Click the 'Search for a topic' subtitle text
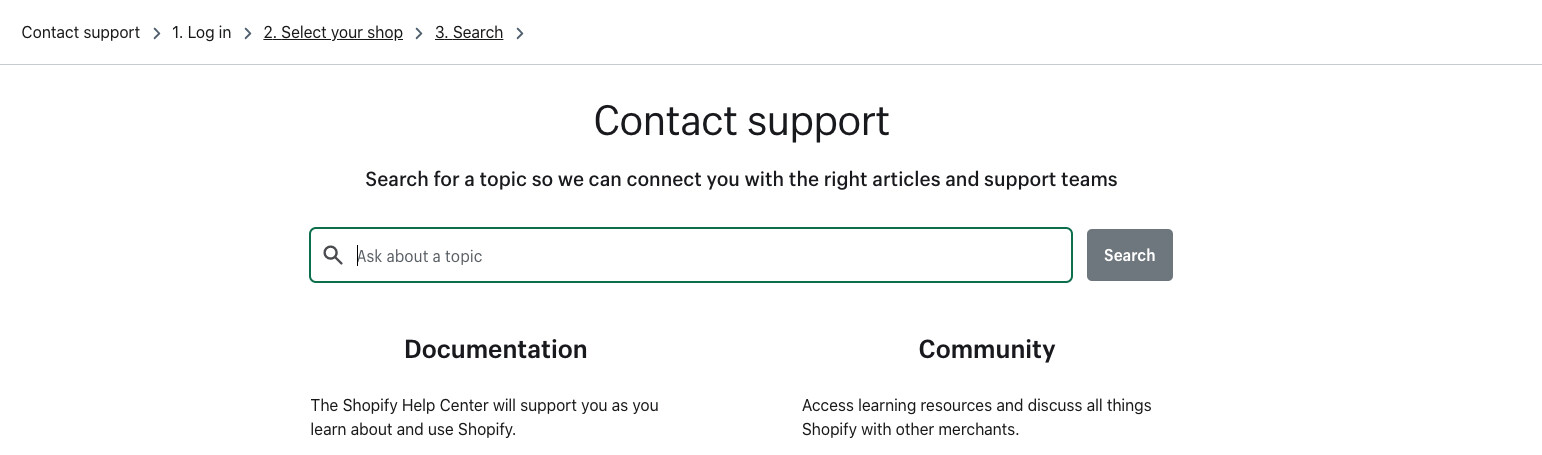The image size is (1542, 455). tap(741, 180)
